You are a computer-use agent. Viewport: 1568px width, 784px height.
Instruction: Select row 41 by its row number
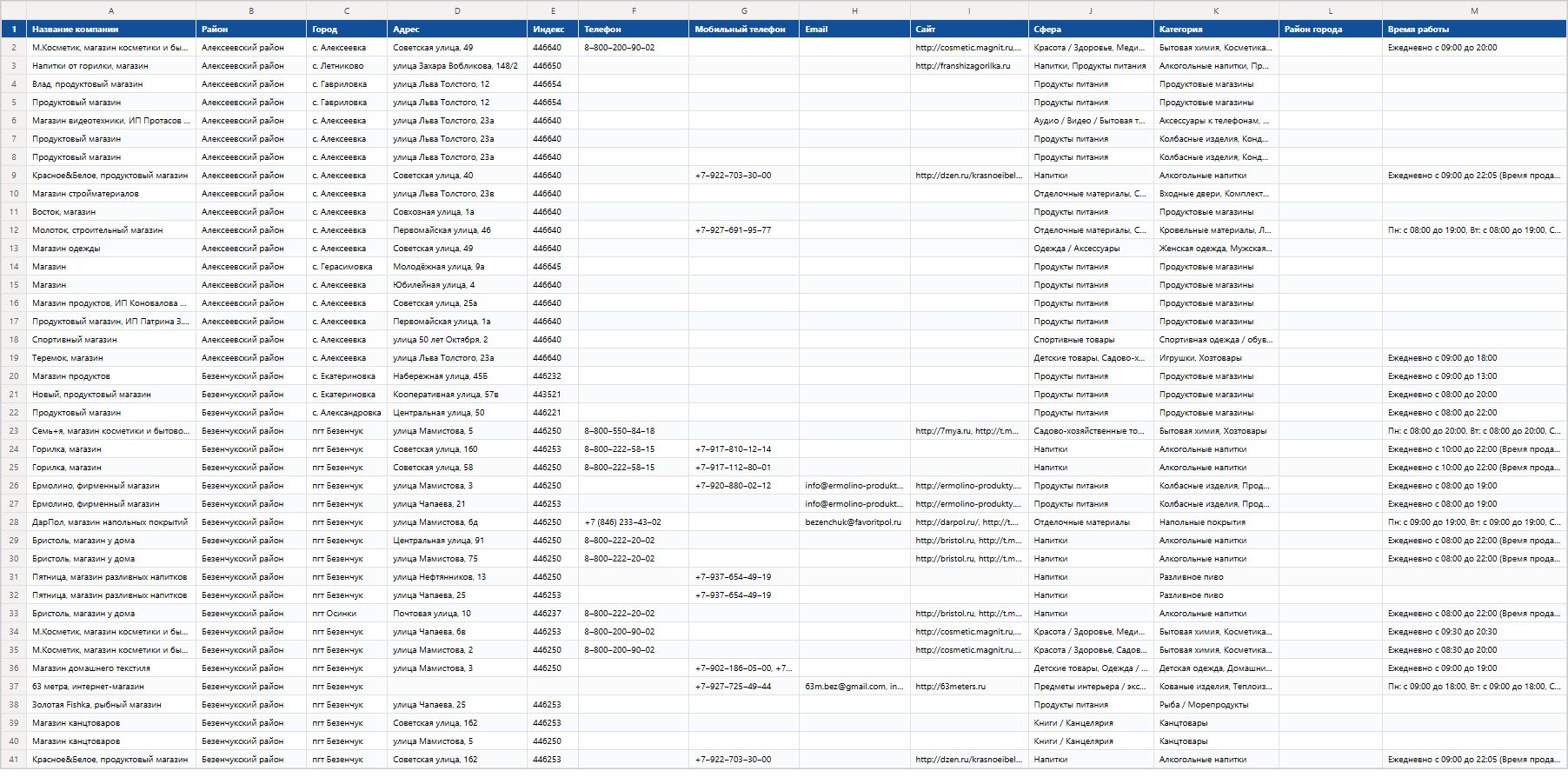click(14, 760)
